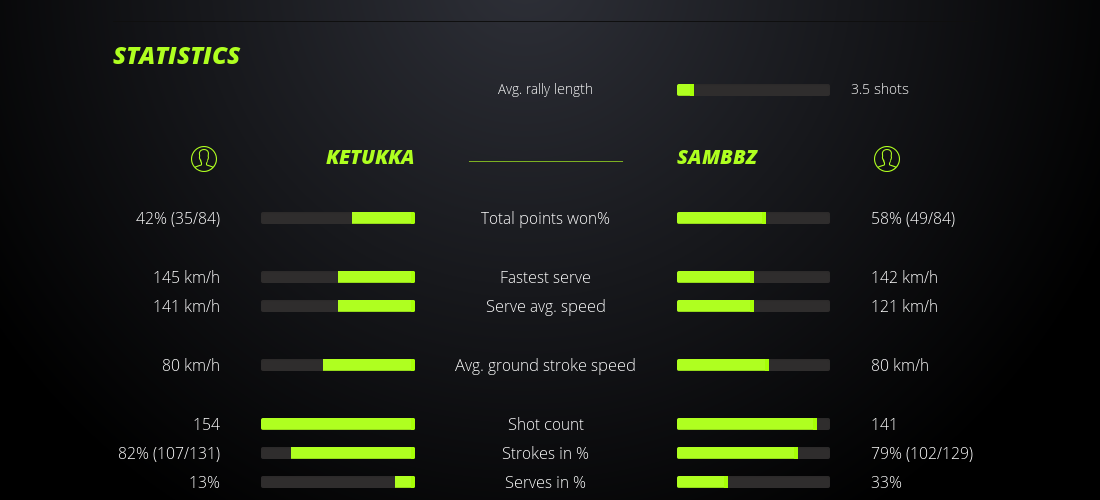Click Sambbz's 58% (49/84) points value
Image resolution: width=1100 pixels, height=500 pixels.
tap(913, 218)
